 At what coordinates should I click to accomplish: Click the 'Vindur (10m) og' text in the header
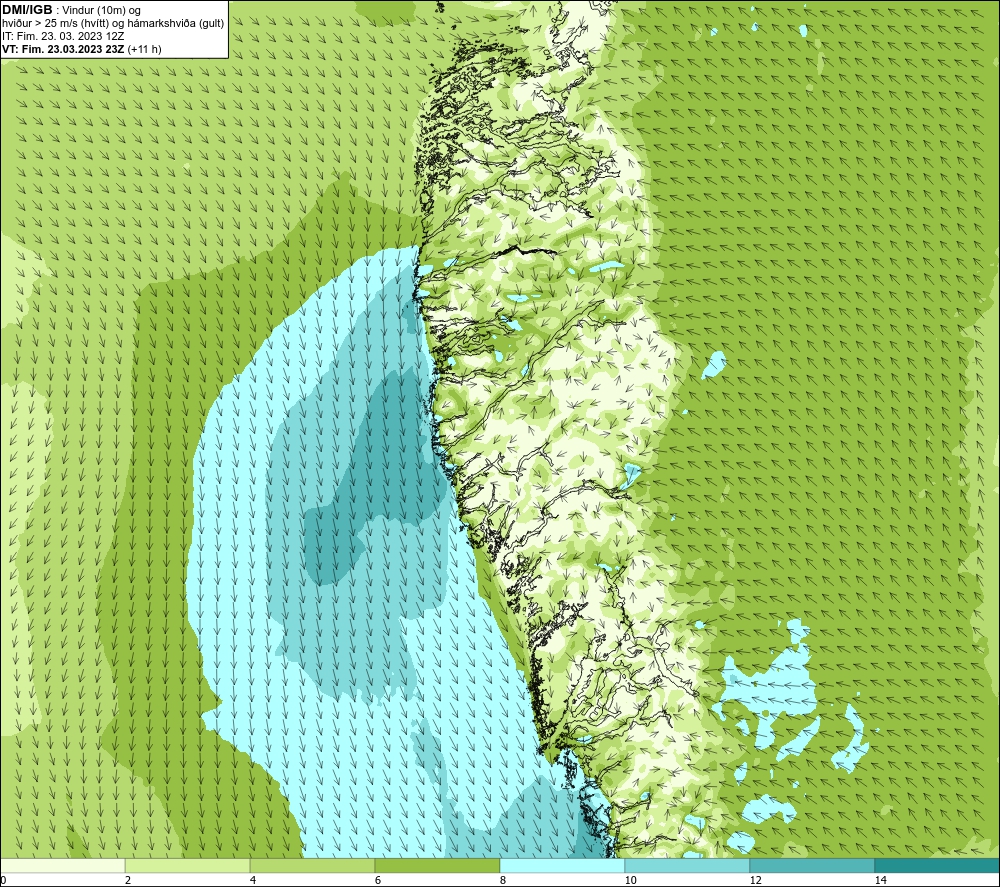102,11
